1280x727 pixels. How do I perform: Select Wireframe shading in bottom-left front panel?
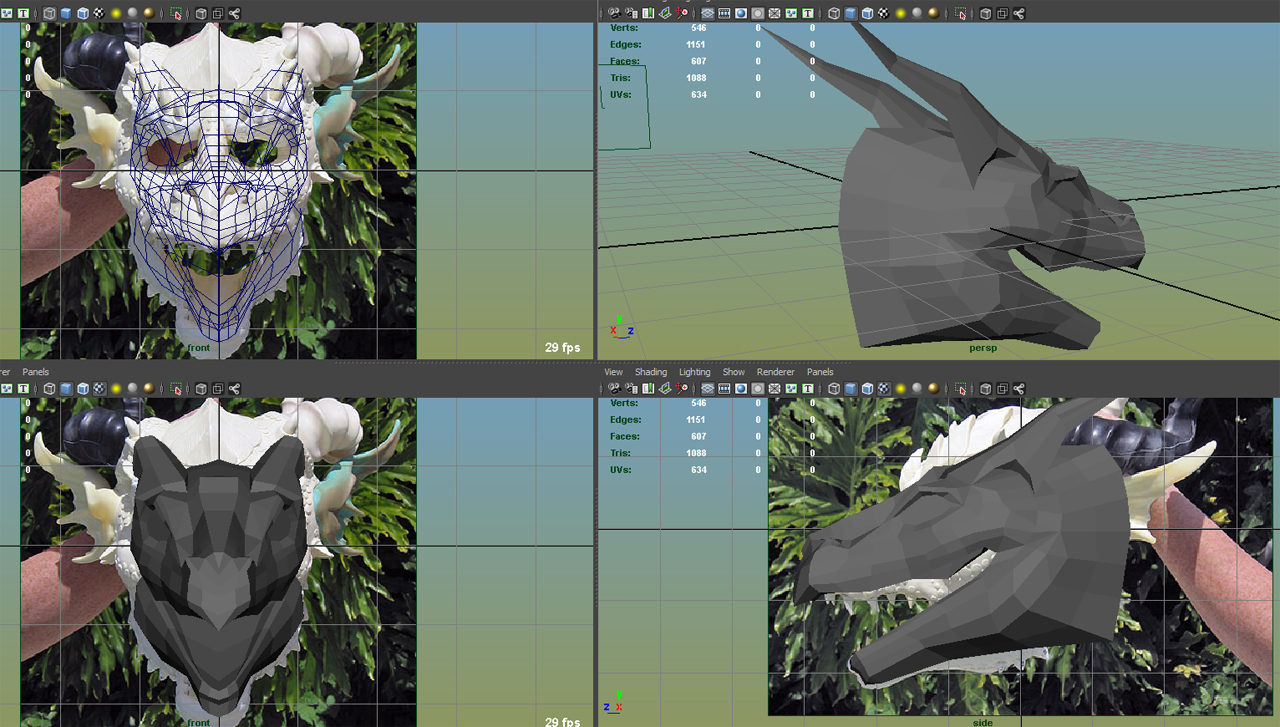50,389
